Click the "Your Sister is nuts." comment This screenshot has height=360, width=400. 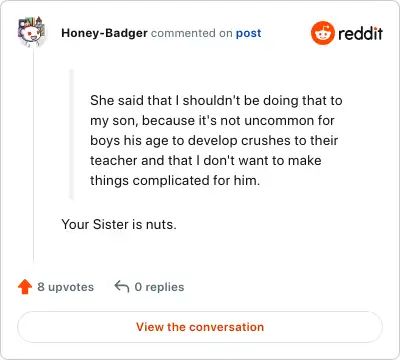point(119,224)
